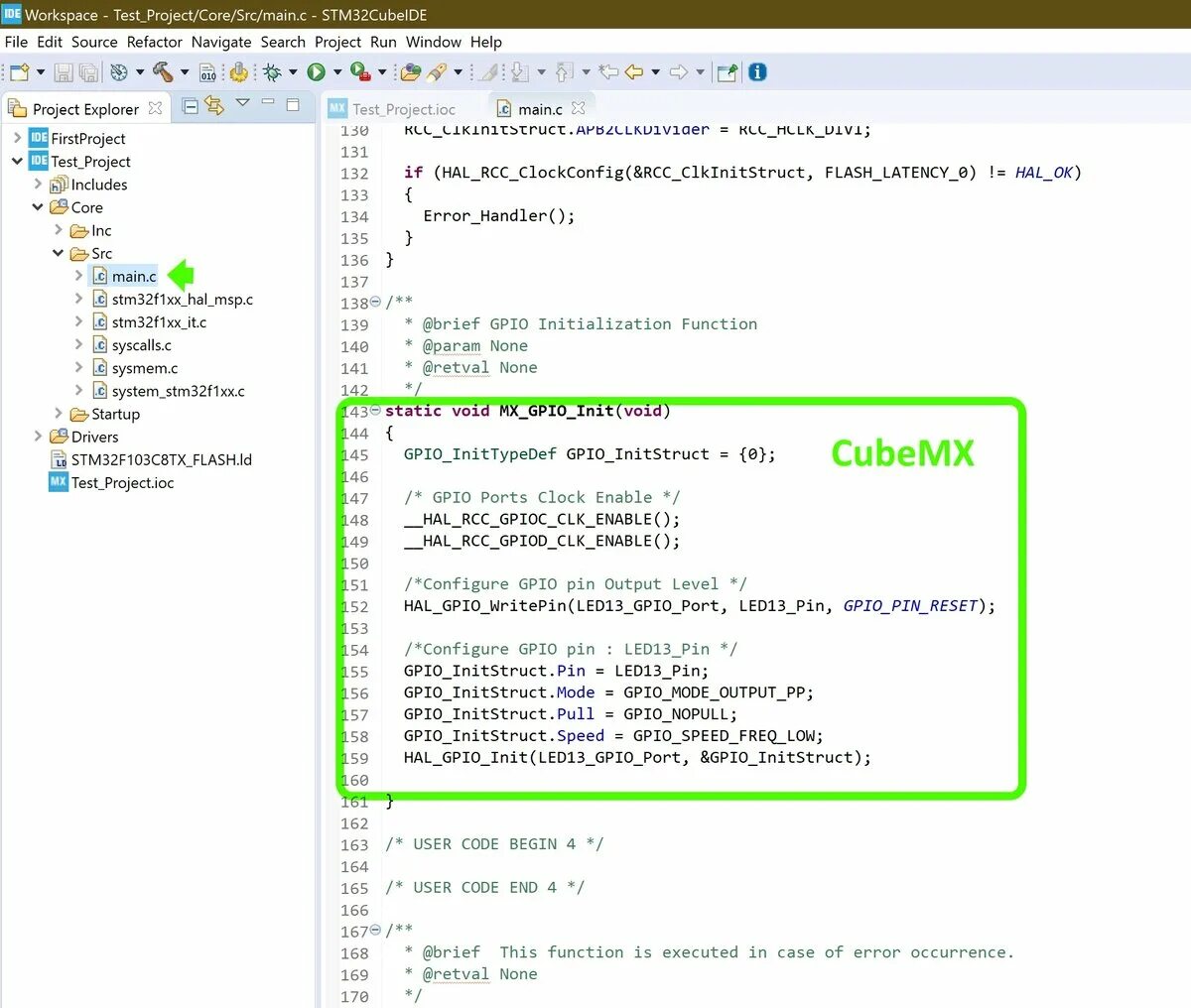Expand the Drivers folder
The width and height of the screenshot is (1191, 1008).
pyautogui.click(x=38, y=436)
